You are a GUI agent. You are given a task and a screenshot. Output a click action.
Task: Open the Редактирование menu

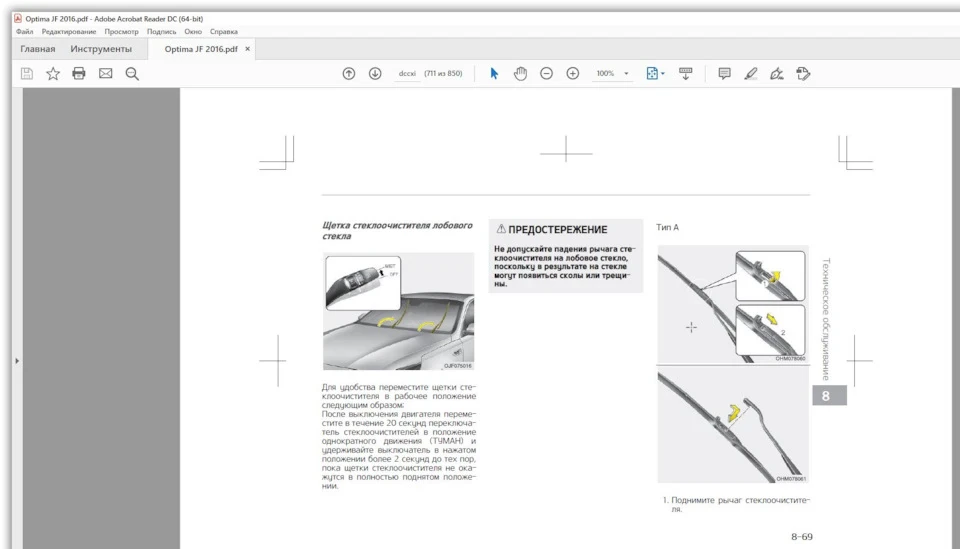tap(69, 31)
